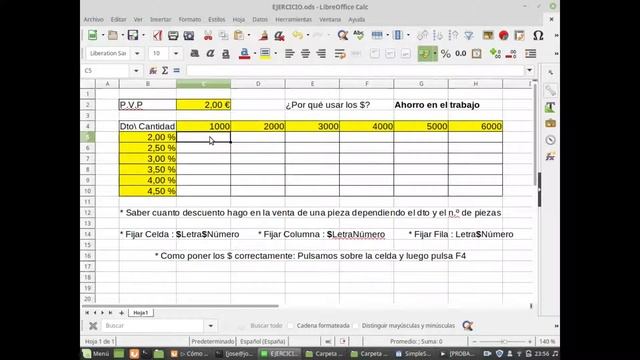
Task: Click the Bold formatting icon
Action: pyautogui.click(x=195, y=53)
